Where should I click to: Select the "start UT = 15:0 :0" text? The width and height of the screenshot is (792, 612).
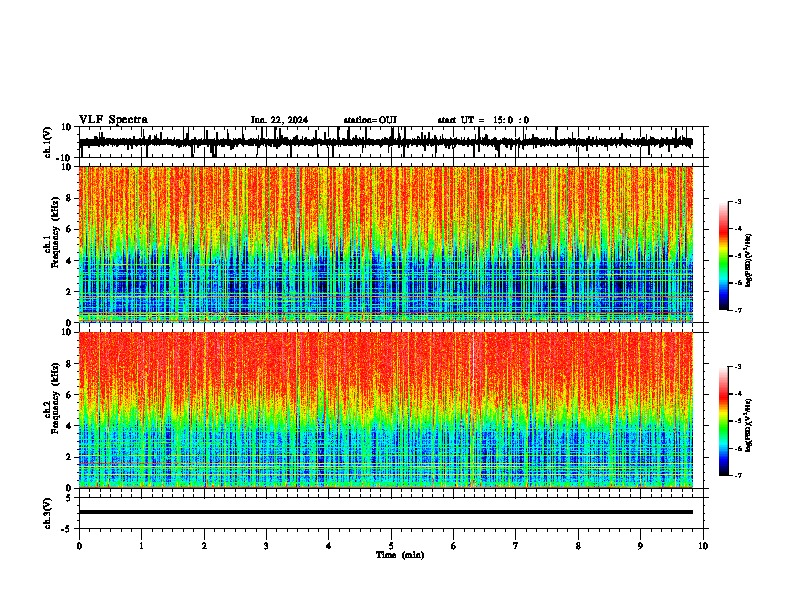(483, 120)
